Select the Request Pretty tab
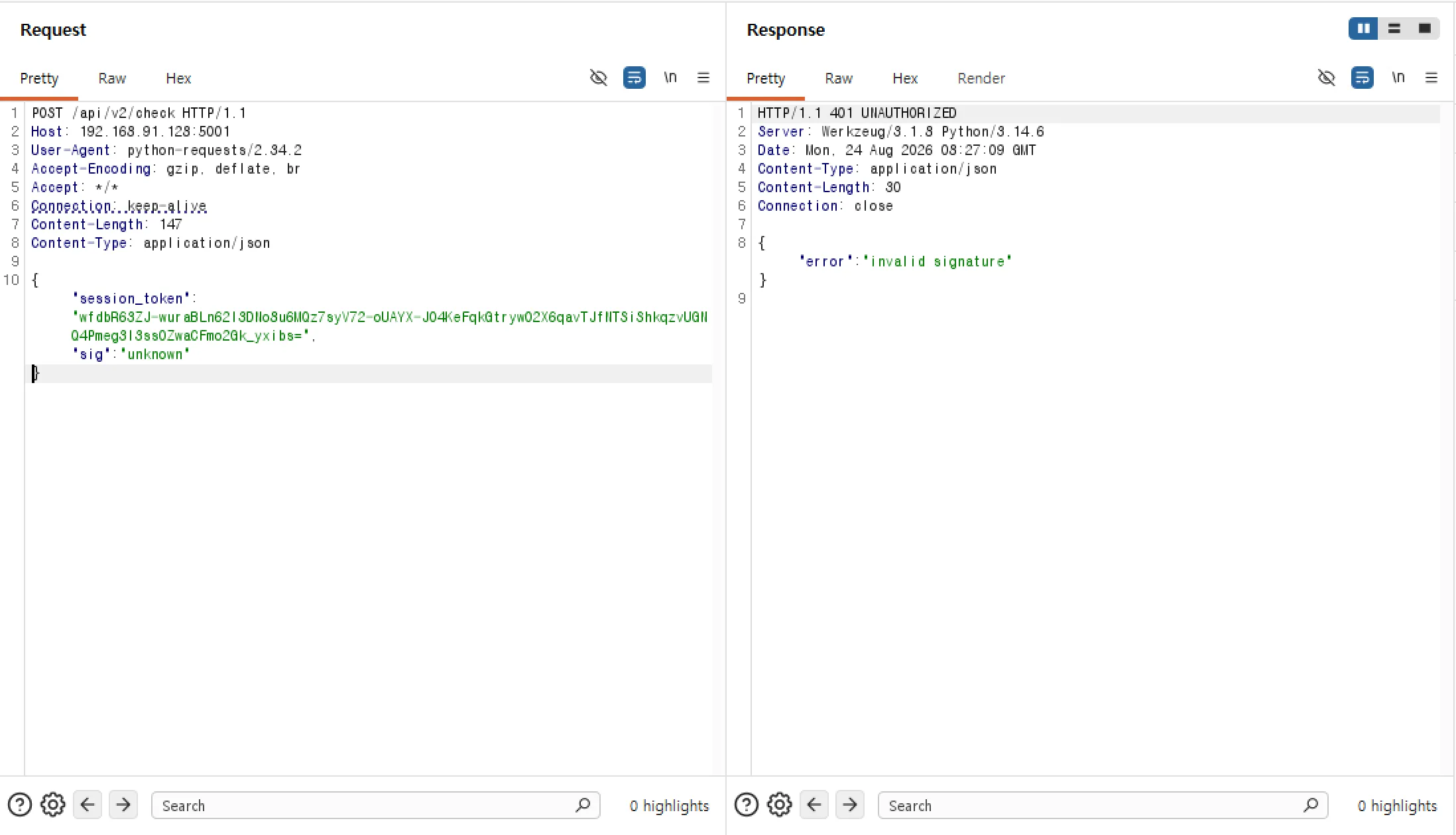Image resolution: width=1456 pixels, height=835 pixels. 39,78
